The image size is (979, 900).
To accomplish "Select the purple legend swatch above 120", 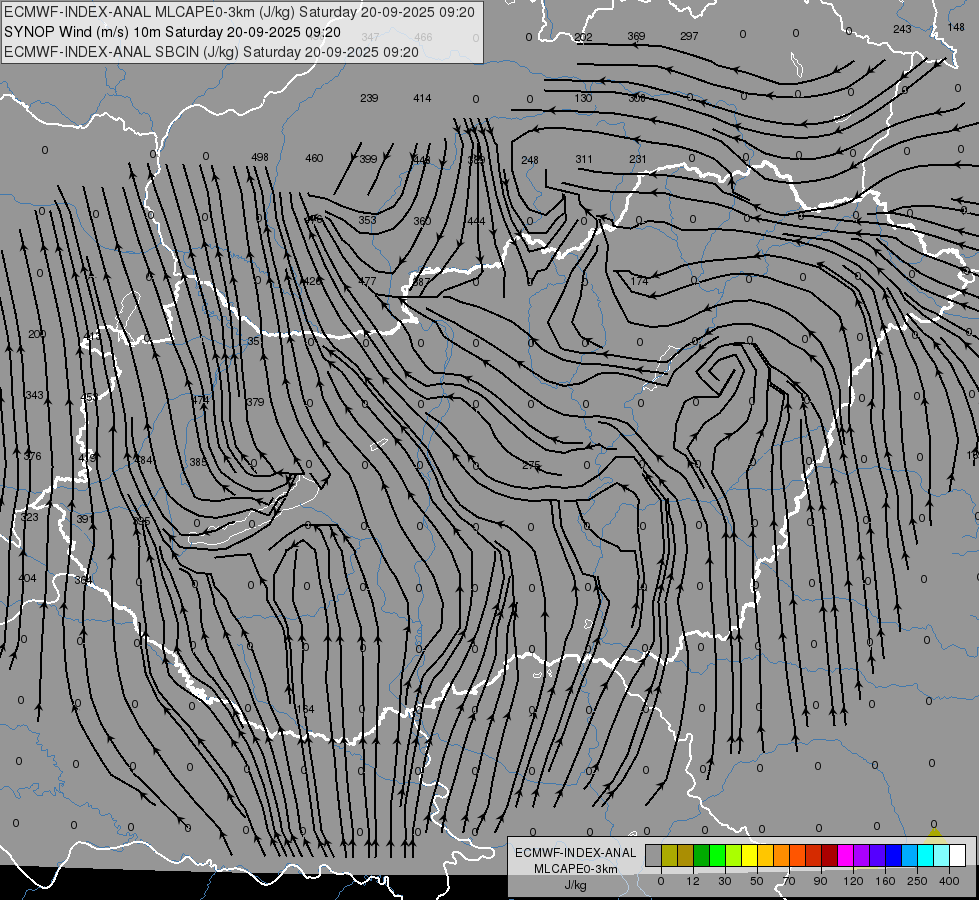I will coord(862,856).
